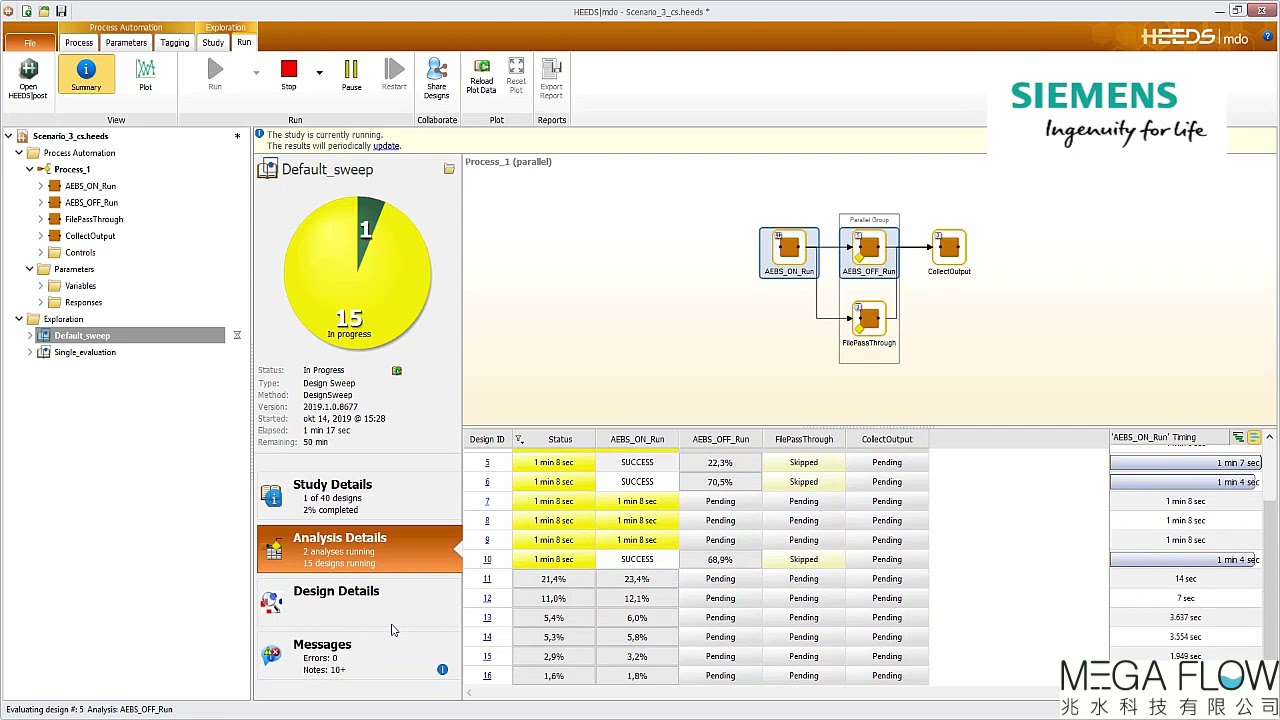Open the Stop button dropdown arrow

(319, 72)
